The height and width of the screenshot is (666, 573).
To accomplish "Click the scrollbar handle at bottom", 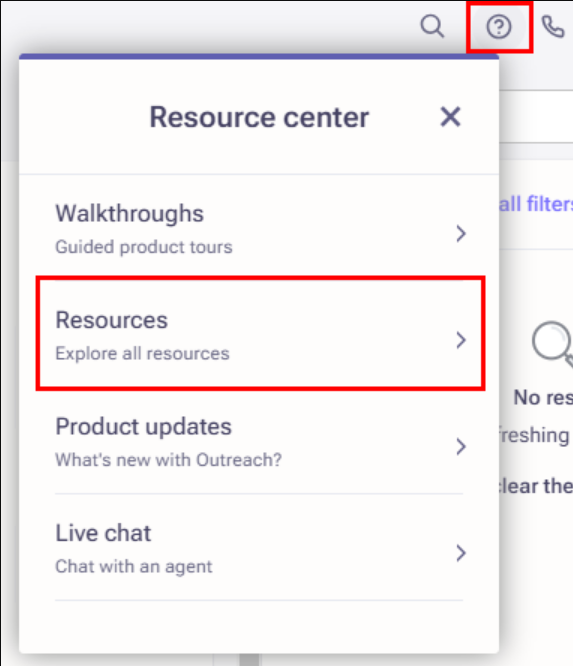I will point(249,660).
